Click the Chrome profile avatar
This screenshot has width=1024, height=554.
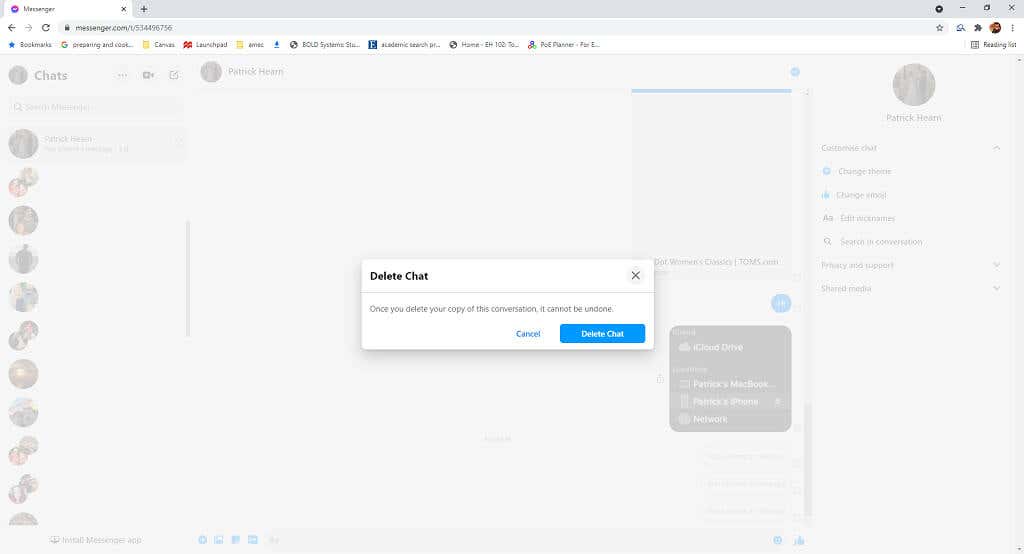995,28
